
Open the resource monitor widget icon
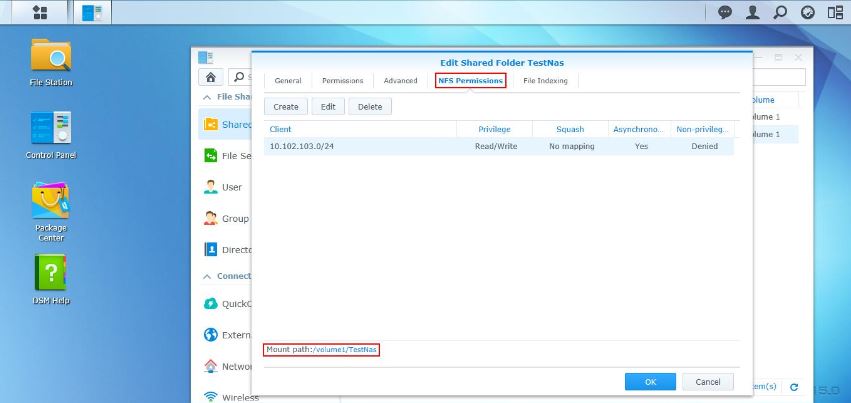[808, 12]
